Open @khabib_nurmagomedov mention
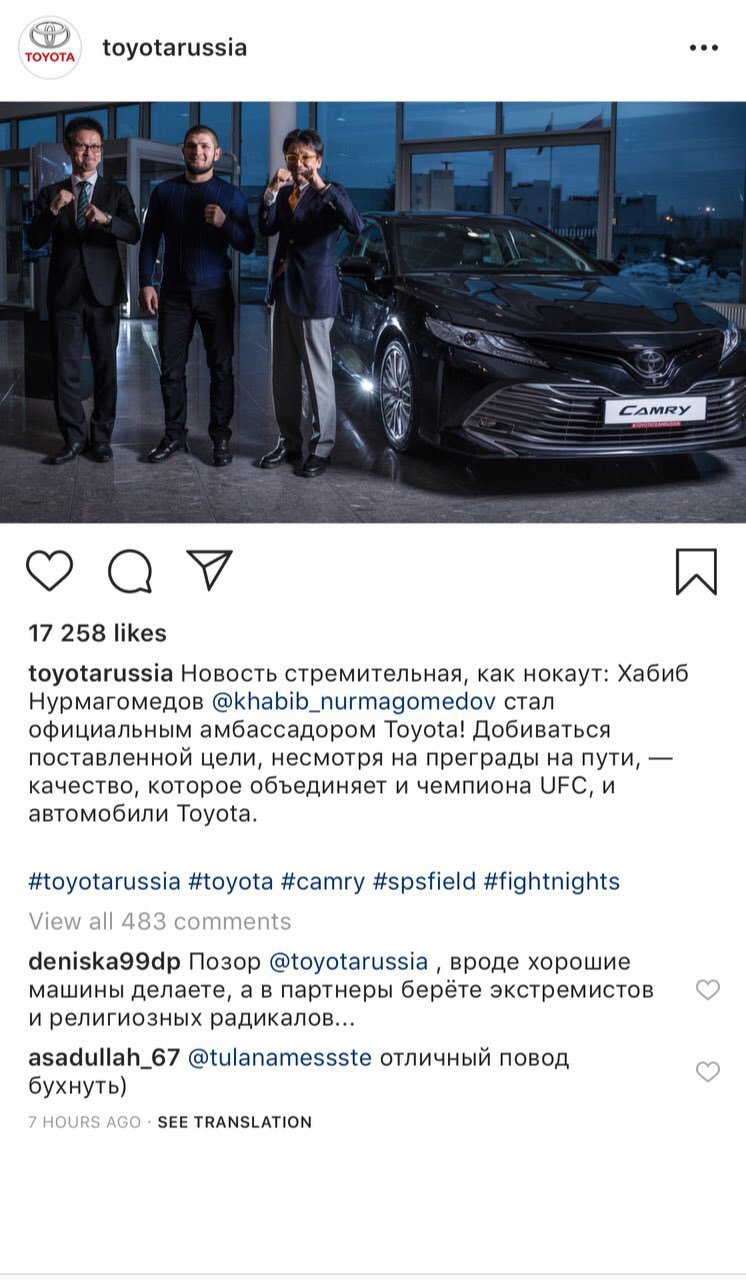This screenshot has width=746, height=1280. [x=354, y=701]
